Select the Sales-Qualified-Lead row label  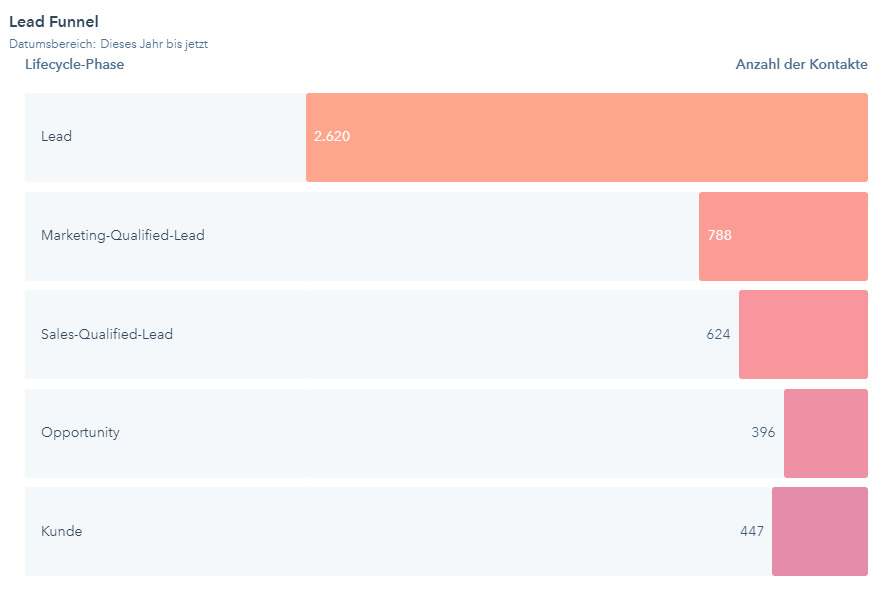106,334
